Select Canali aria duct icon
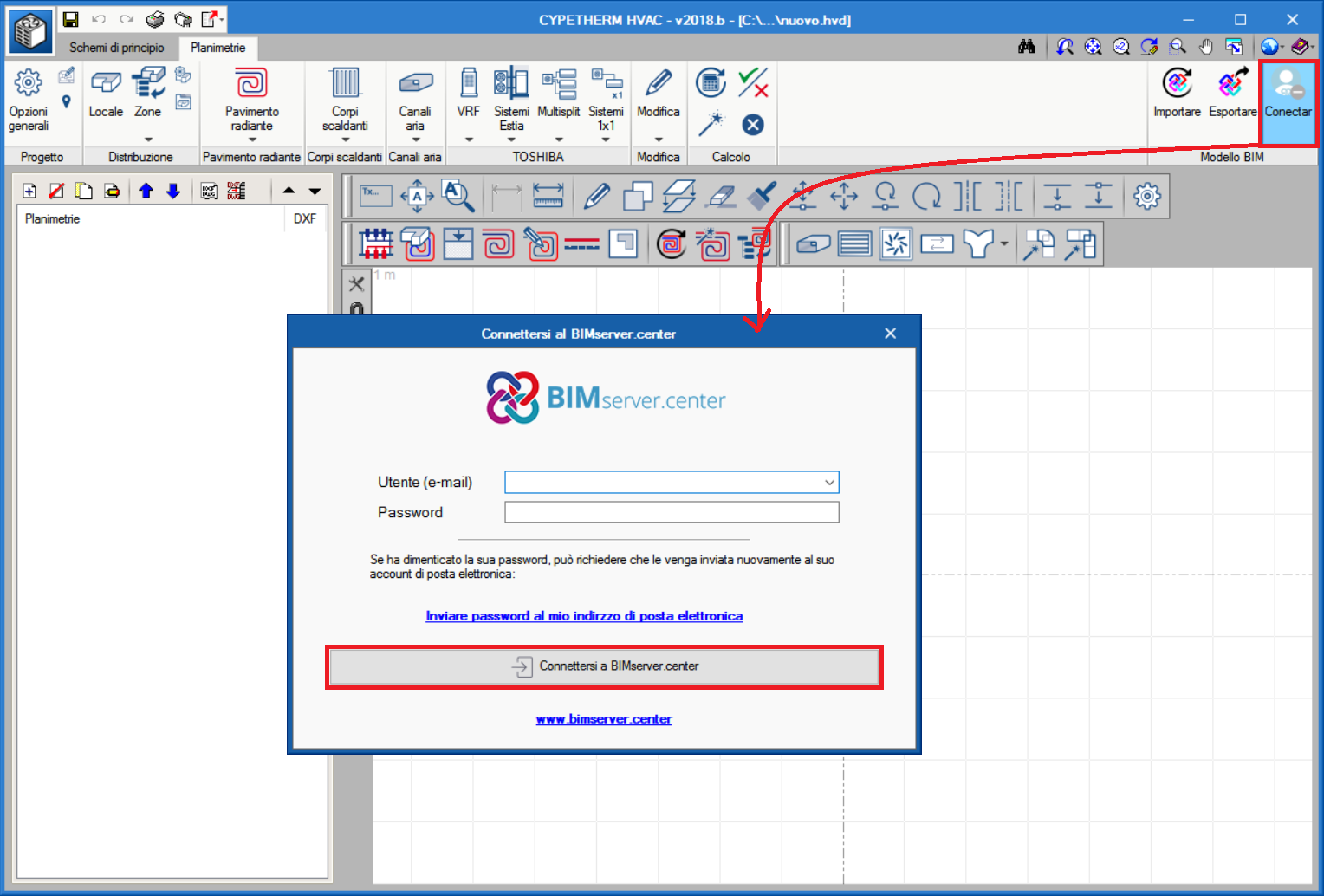1324x896 pixels. (x=415, y=83)
